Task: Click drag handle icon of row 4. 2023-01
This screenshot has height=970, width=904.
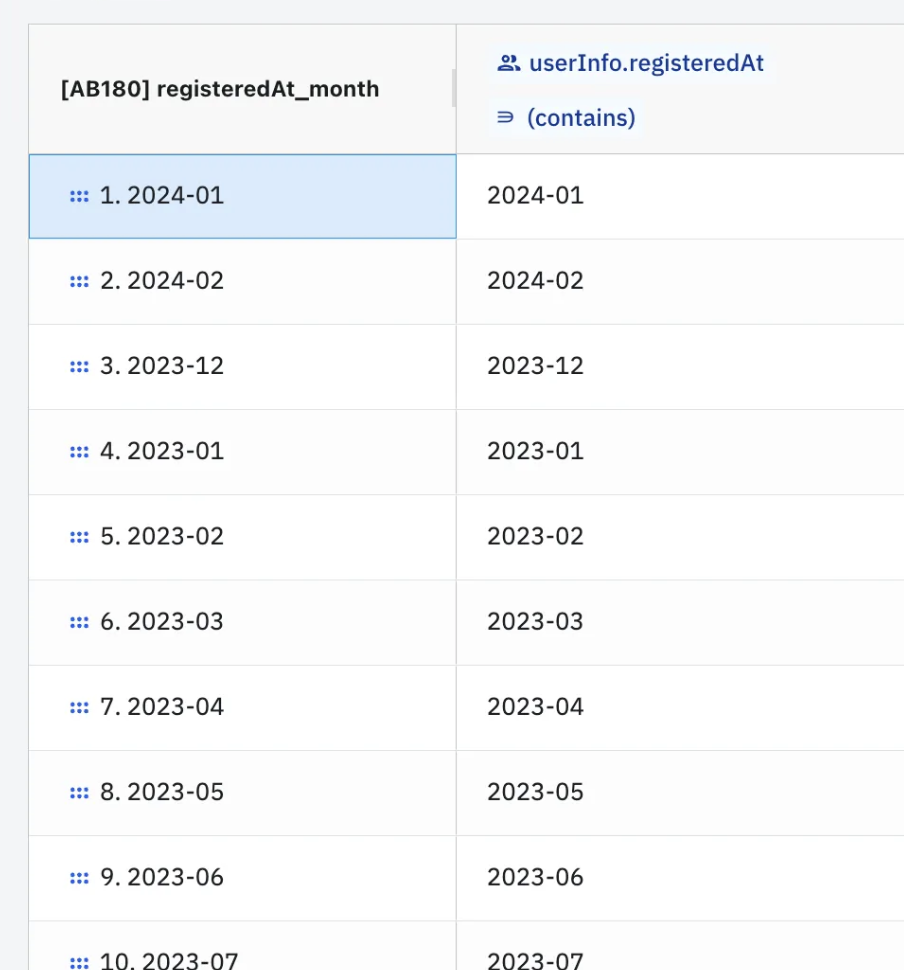Action: 79,452
